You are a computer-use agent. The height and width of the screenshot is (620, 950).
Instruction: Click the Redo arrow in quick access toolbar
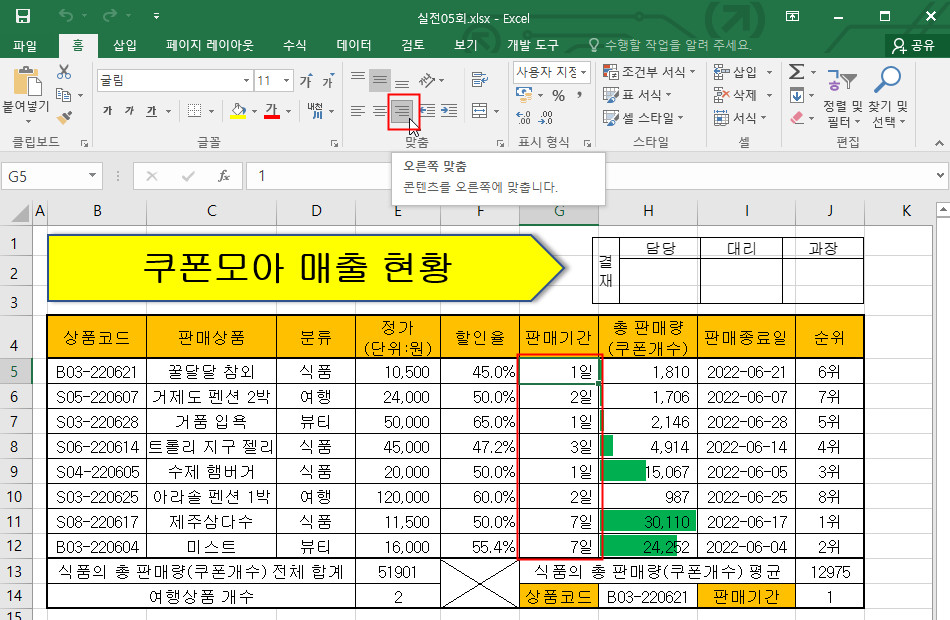(110, 16)
